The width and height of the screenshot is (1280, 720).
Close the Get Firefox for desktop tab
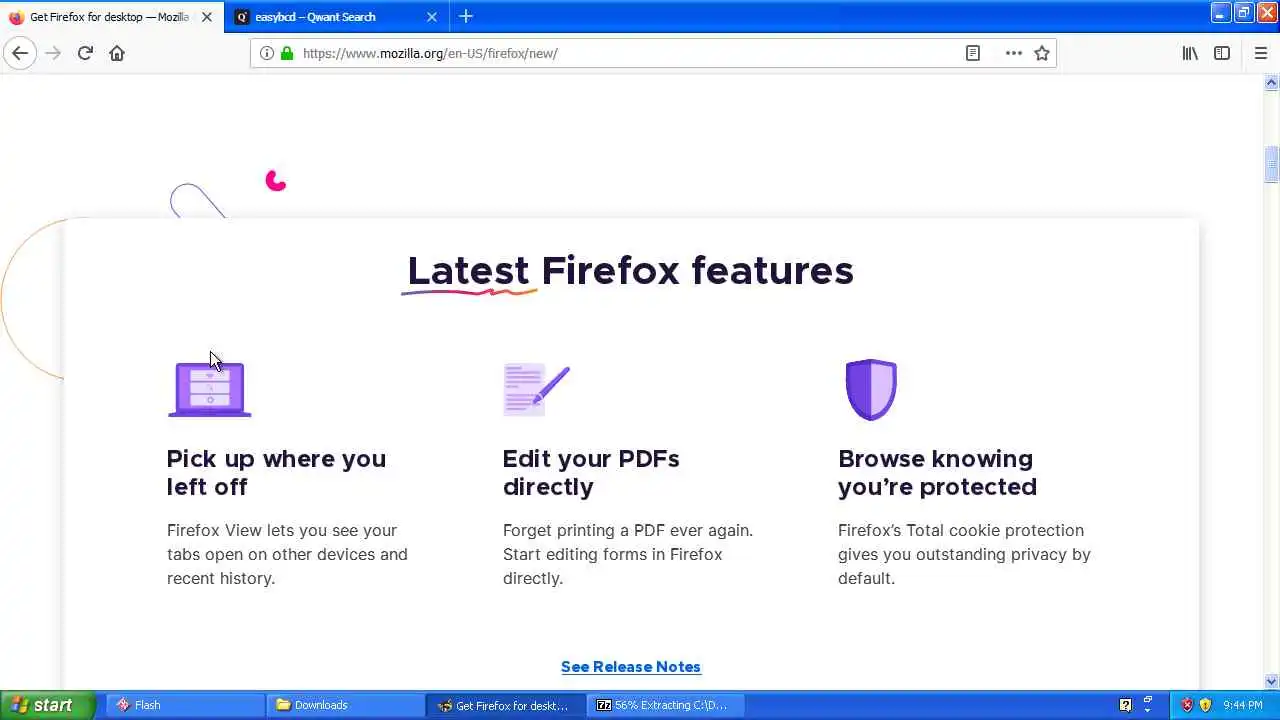[207, 17]
